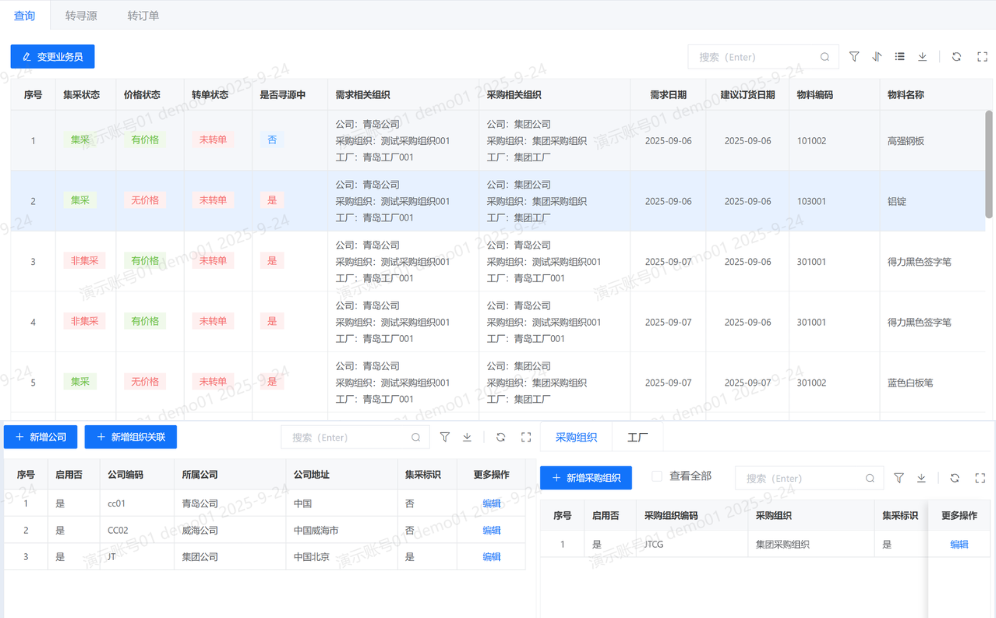Expand the purchasing organization panel to fullscreen
996x618 pixels.
coord(978,478)
